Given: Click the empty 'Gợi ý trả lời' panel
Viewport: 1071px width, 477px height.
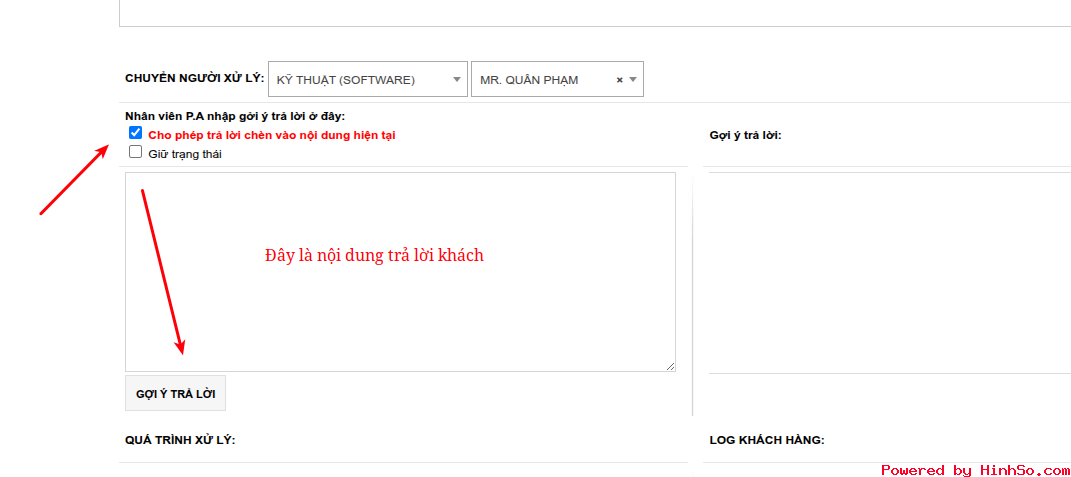Looking at the screenshot, I should point(888,270).
